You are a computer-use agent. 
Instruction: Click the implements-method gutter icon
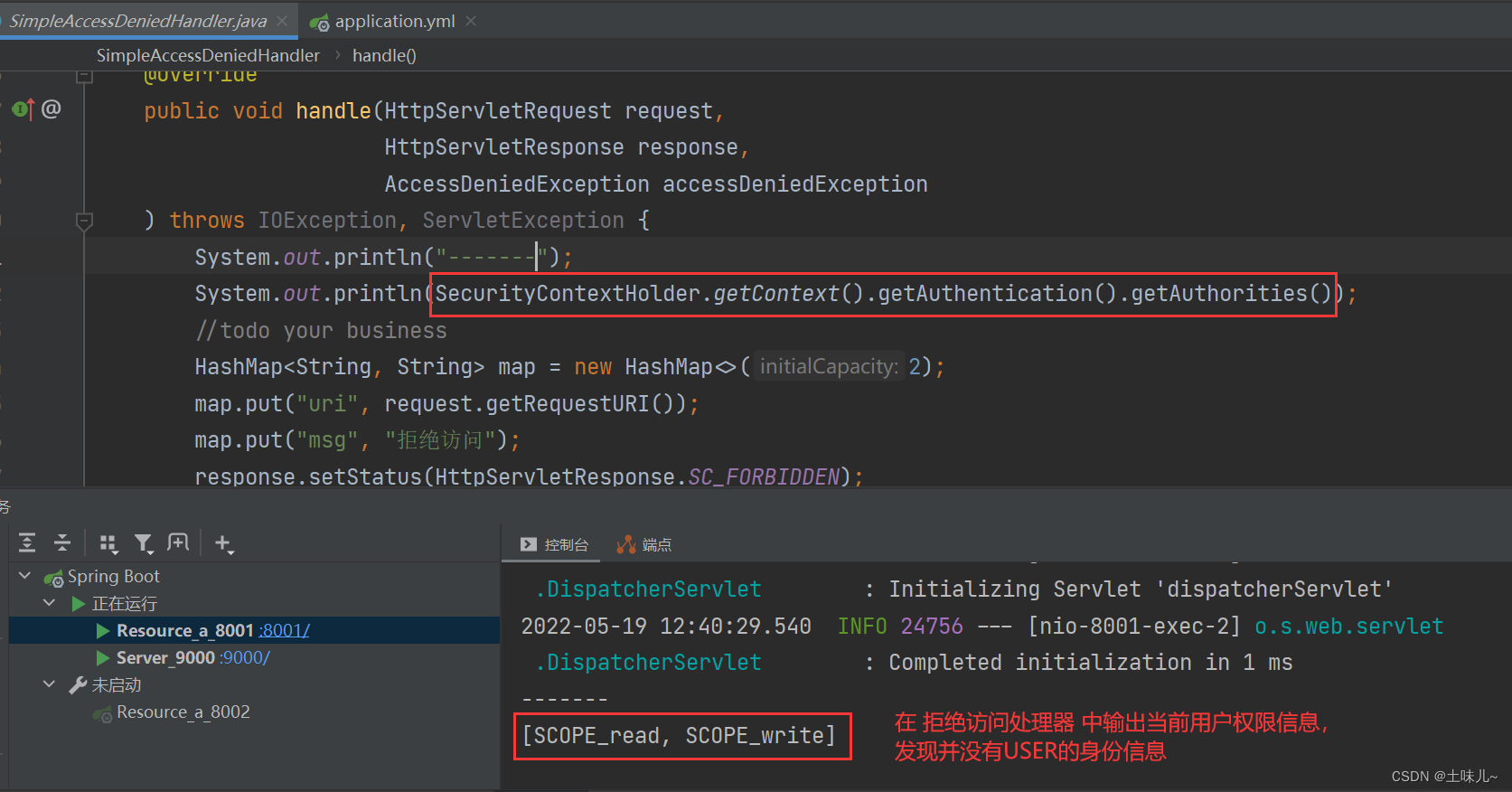coord(23,109)
